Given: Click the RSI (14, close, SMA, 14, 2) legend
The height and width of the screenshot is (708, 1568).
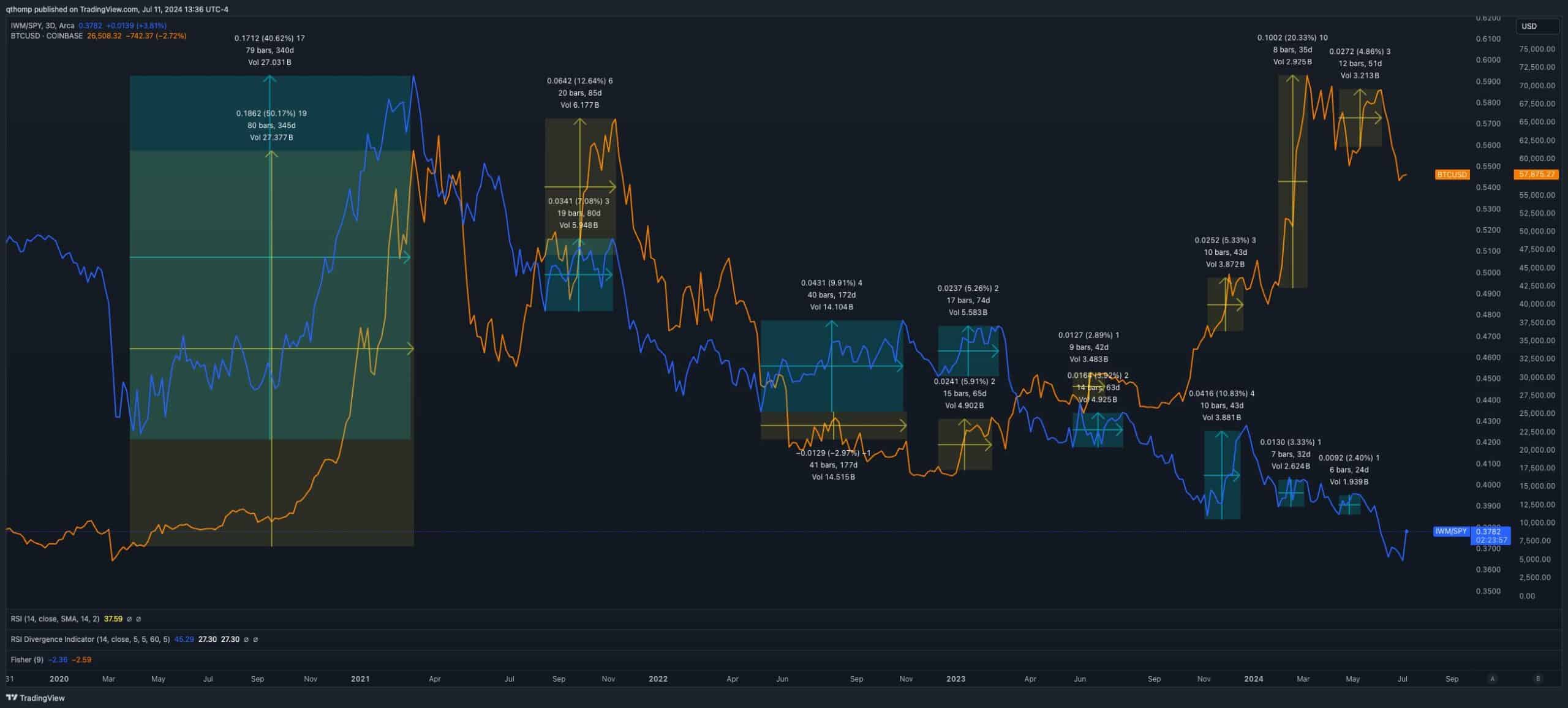Looking at the screenshot, I should coord(55,619).
